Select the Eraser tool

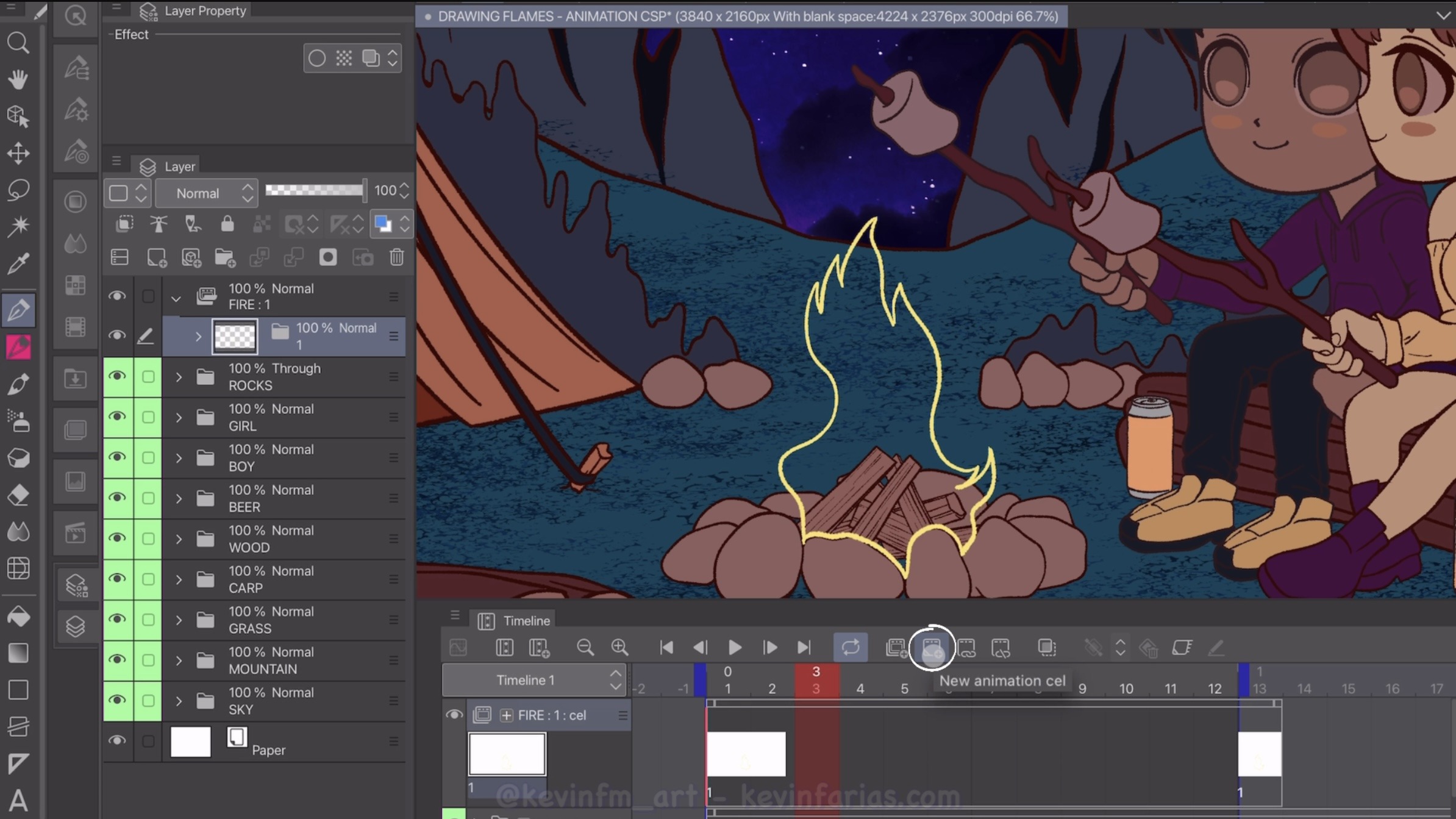click(18, 495)
